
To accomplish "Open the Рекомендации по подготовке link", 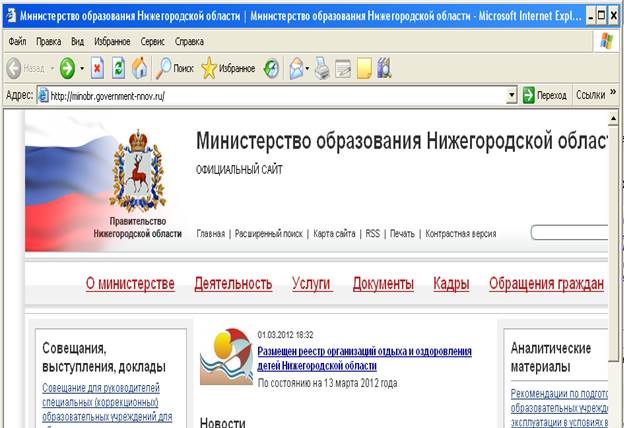I will [559, 408].
